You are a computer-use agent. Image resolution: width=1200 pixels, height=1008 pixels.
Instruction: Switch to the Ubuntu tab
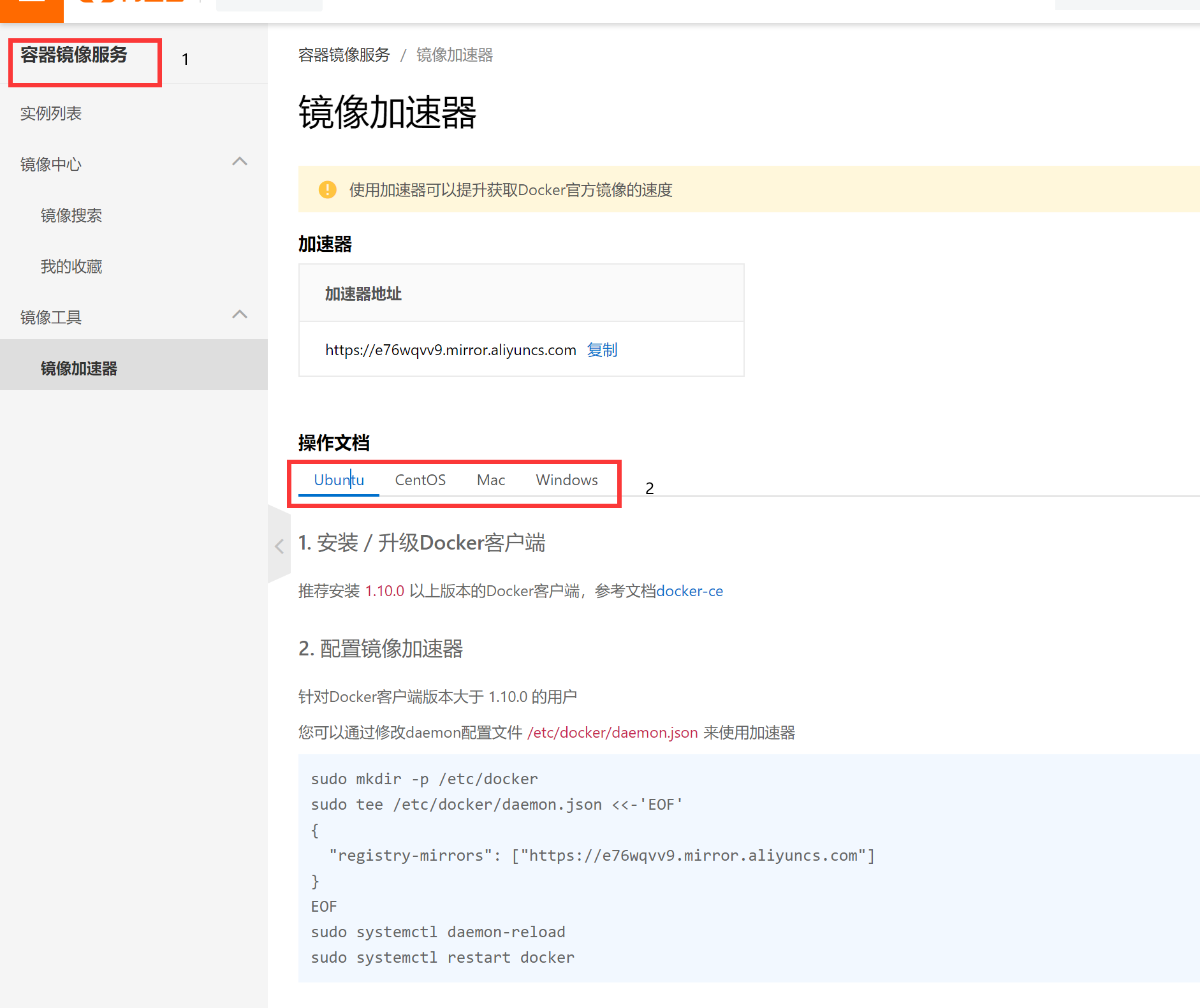click(339, 480)
